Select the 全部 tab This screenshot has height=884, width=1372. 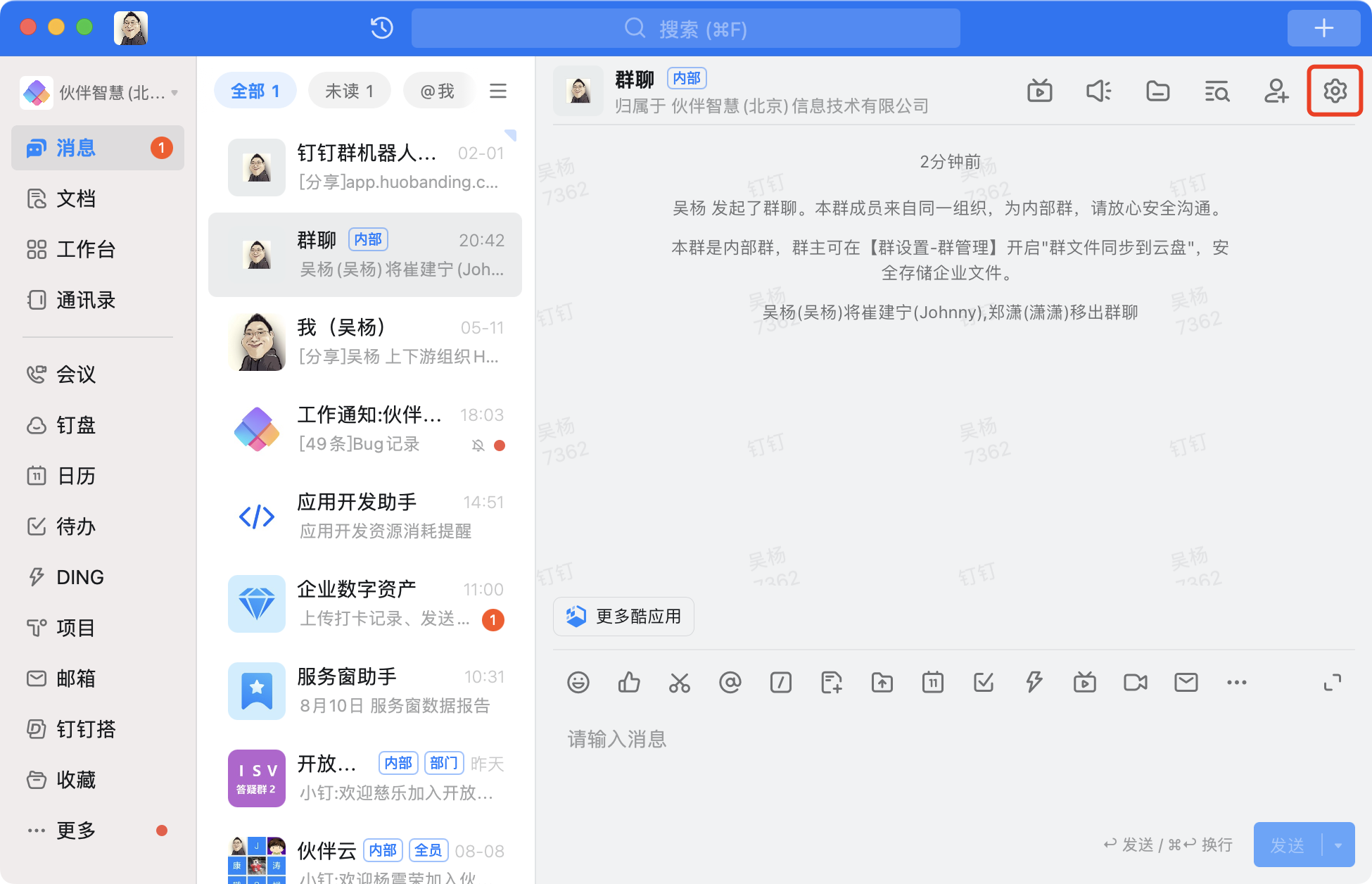255,91
